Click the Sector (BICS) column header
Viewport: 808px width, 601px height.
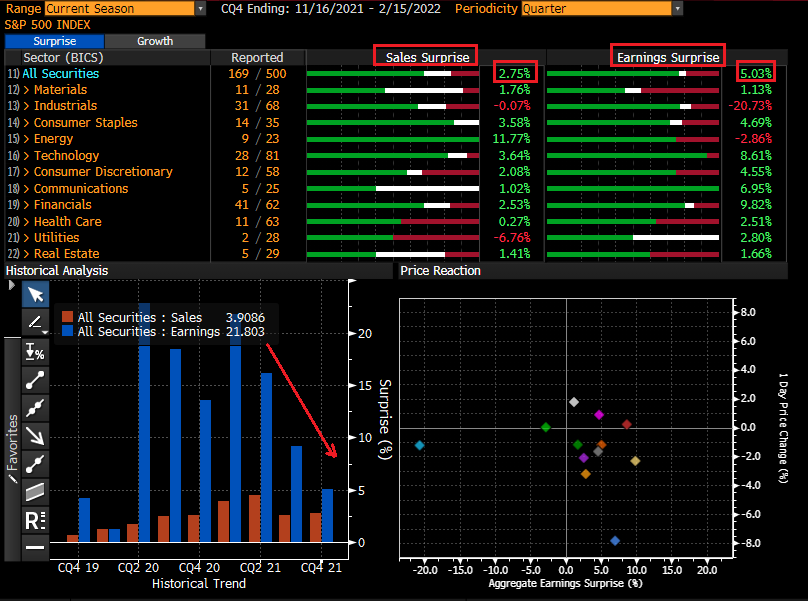click(x=63, y=57)
